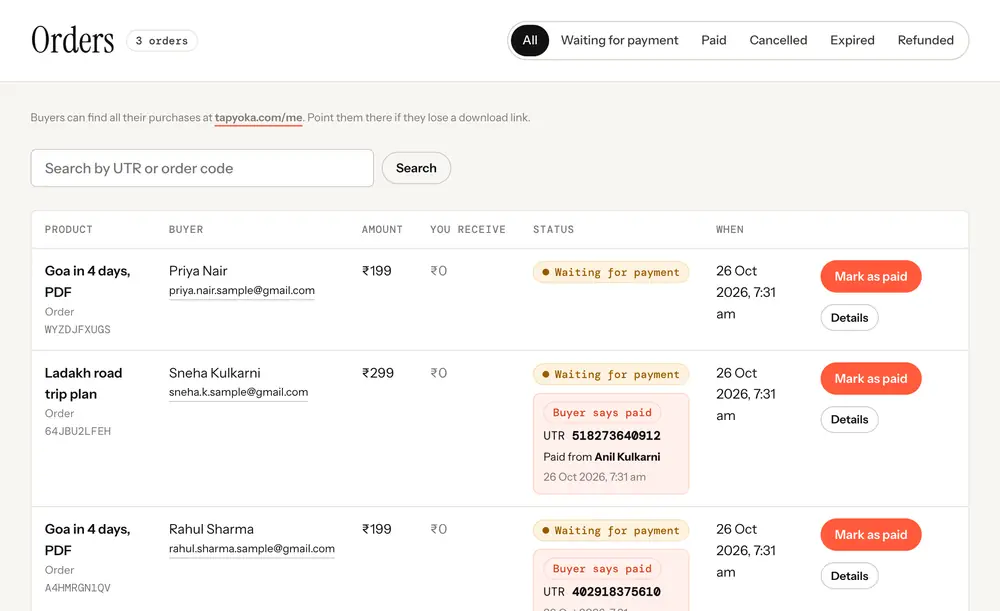Click the STATUS column header
The width and height of the screenshot is (1000, 611).
point(553,230)
